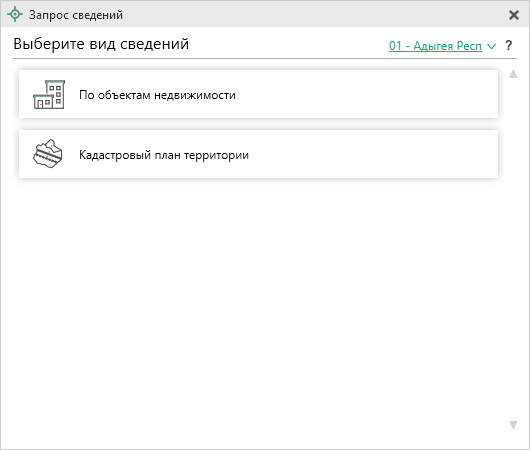Close the Запрос сведений dialog
The image size is (530, 450).
point(514,15)
